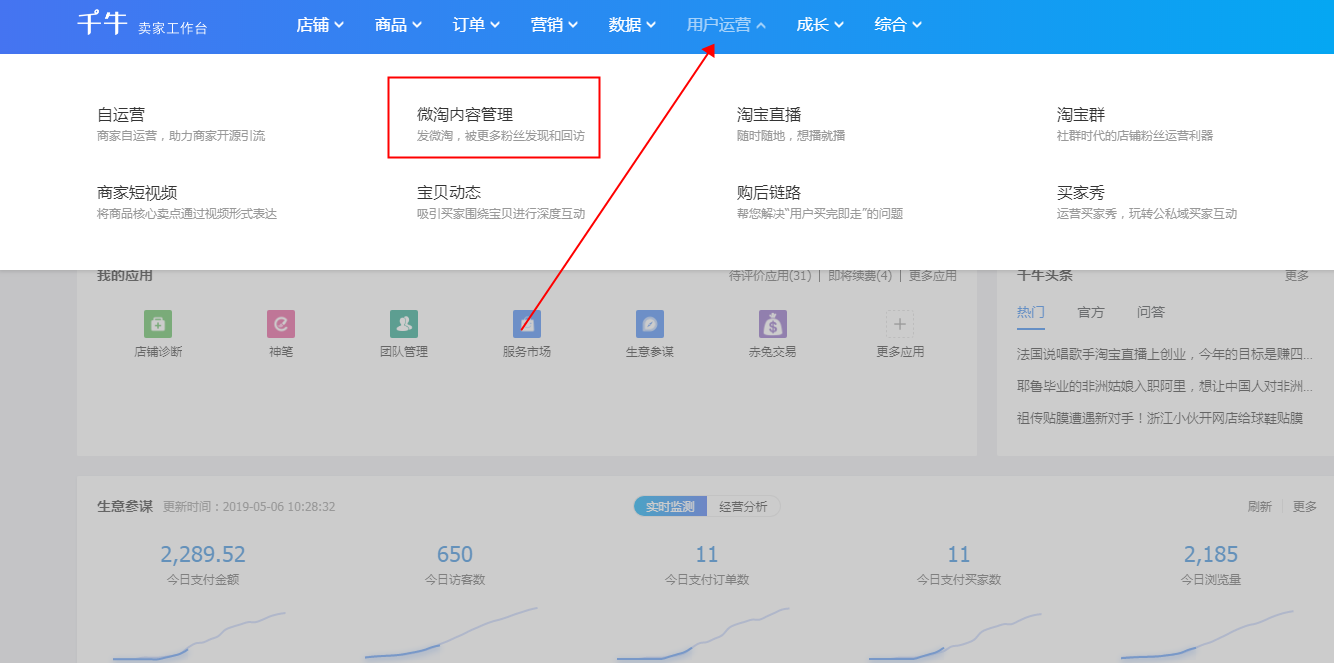This screenshot has width=1334, height=663.
Task: Open the 神笔 app icon
Action: pos(281,324)
